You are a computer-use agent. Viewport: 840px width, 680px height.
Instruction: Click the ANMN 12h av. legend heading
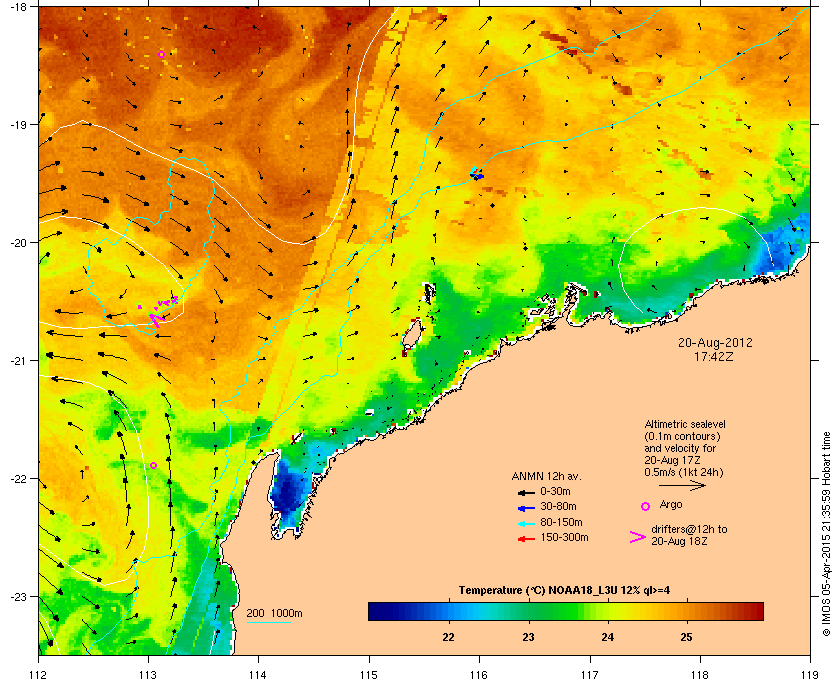[546, 476]
